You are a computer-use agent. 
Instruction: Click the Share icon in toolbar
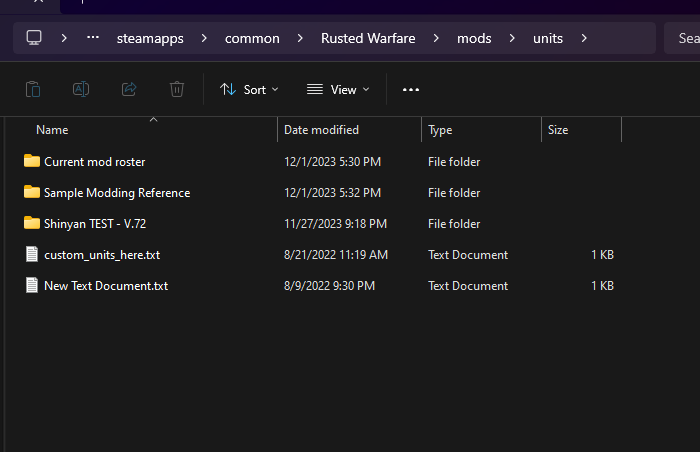129,89
